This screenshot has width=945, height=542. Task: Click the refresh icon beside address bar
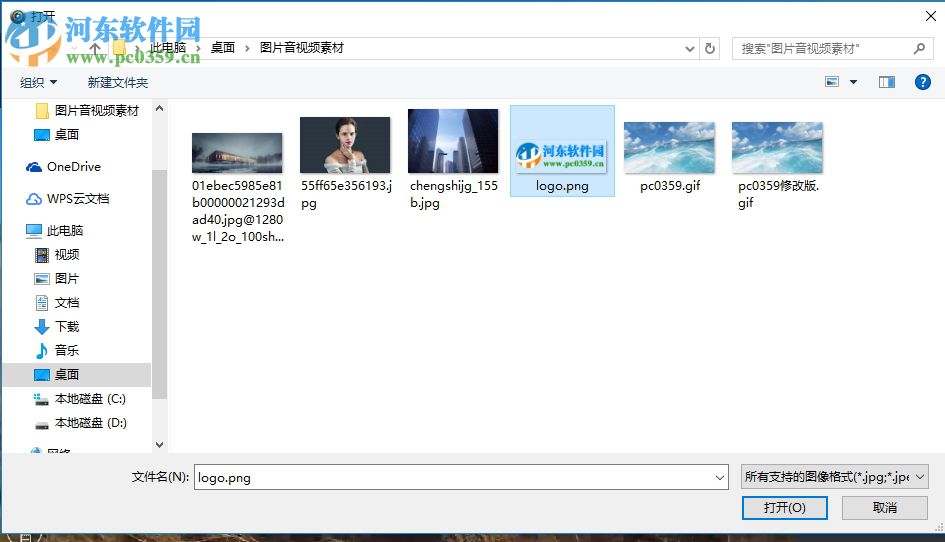pos(710,48)
